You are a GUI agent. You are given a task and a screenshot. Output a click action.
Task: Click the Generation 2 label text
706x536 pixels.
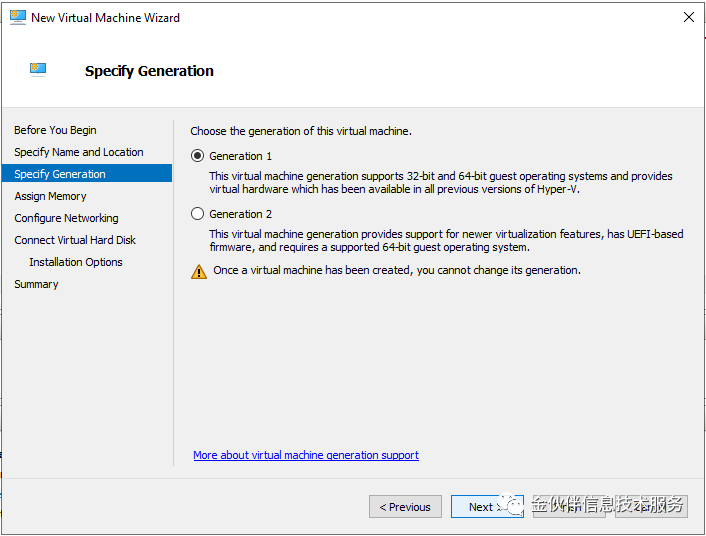240,214
